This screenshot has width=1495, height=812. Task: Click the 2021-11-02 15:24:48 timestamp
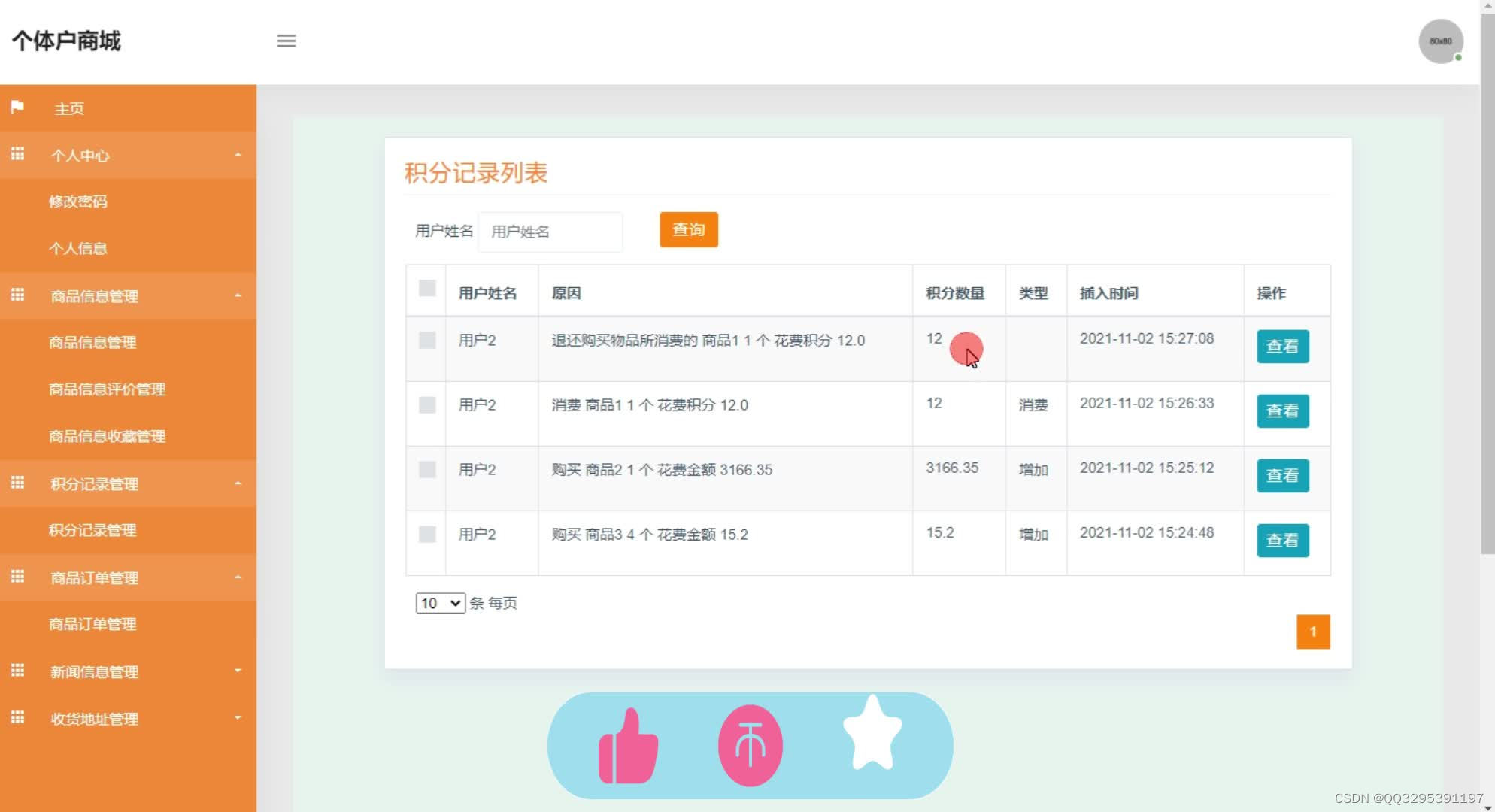point(1147,532)
